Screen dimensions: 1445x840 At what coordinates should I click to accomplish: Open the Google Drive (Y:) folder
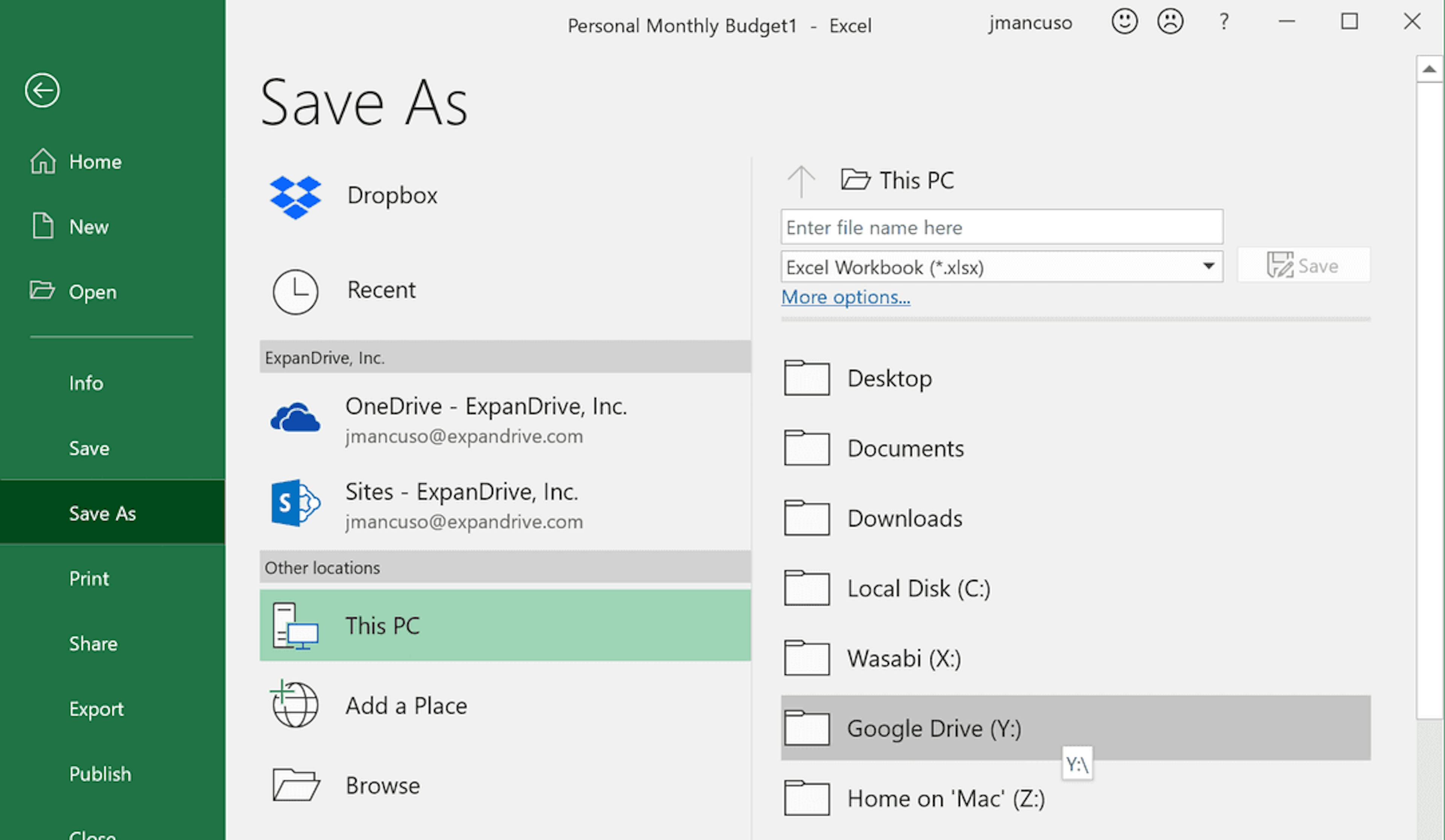pyautogui.click(x=934, y=728)
